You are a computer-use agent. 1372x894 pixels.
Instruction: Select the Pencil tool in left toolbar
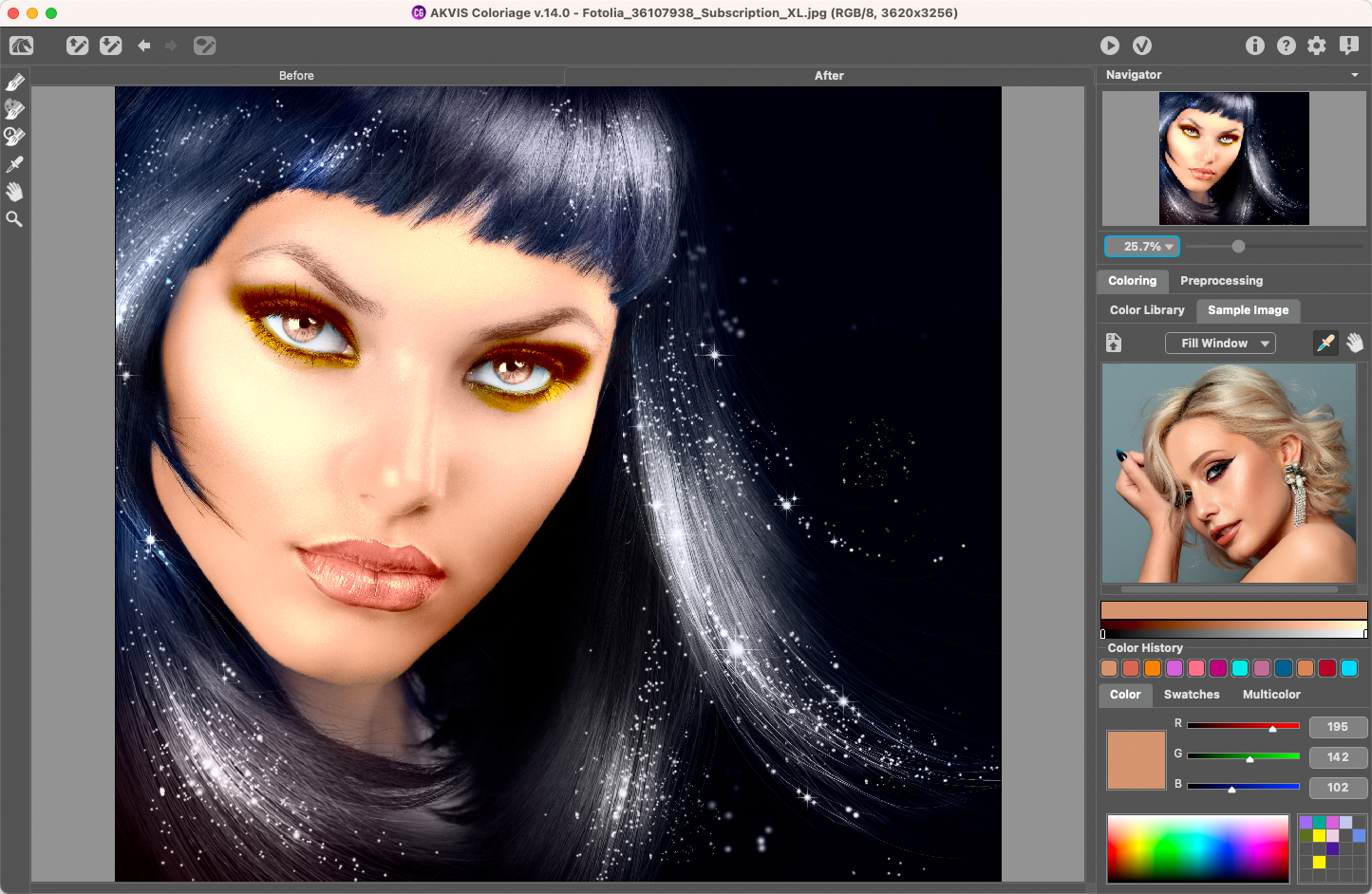(x=15, y=83)
